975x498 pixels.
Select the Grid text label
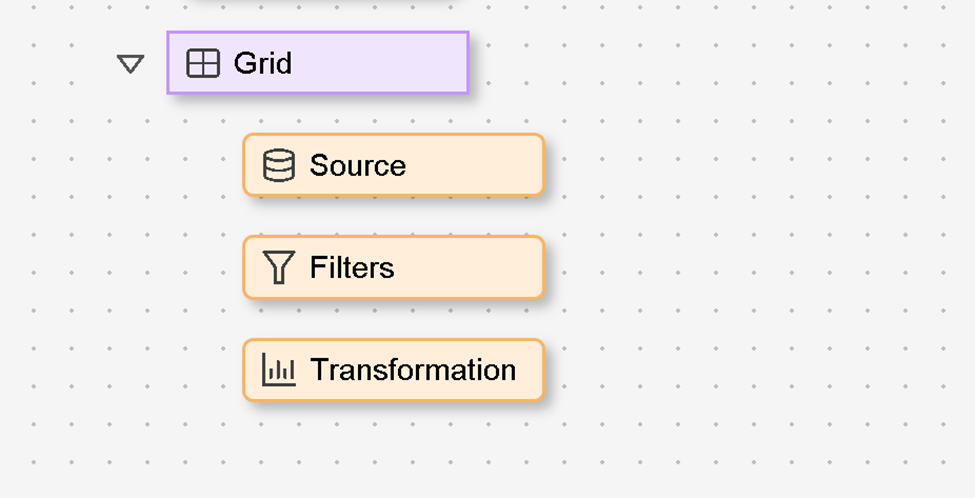point(263,64)
